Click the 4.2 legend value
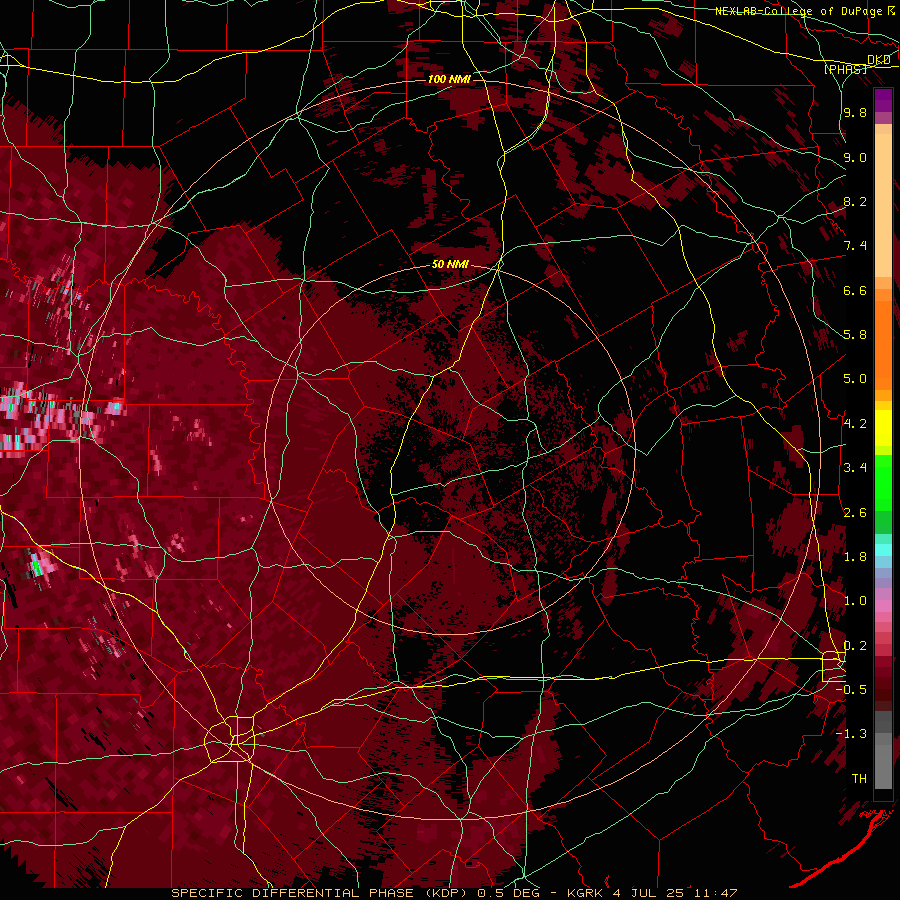The height and width of the screenshot is (900, 900). [855, 424]
